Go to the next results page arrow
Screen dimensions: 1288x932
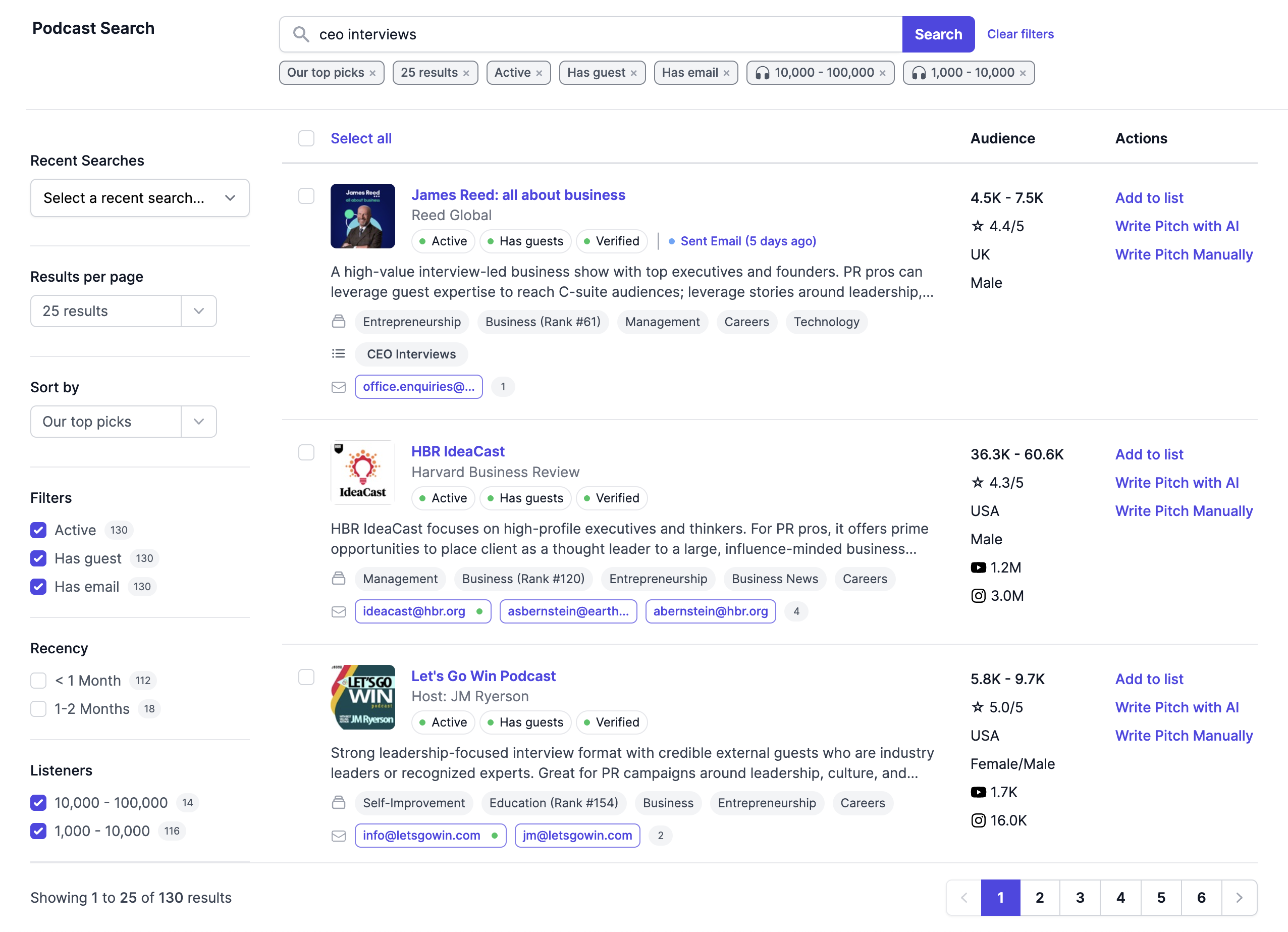(1240, 897)
